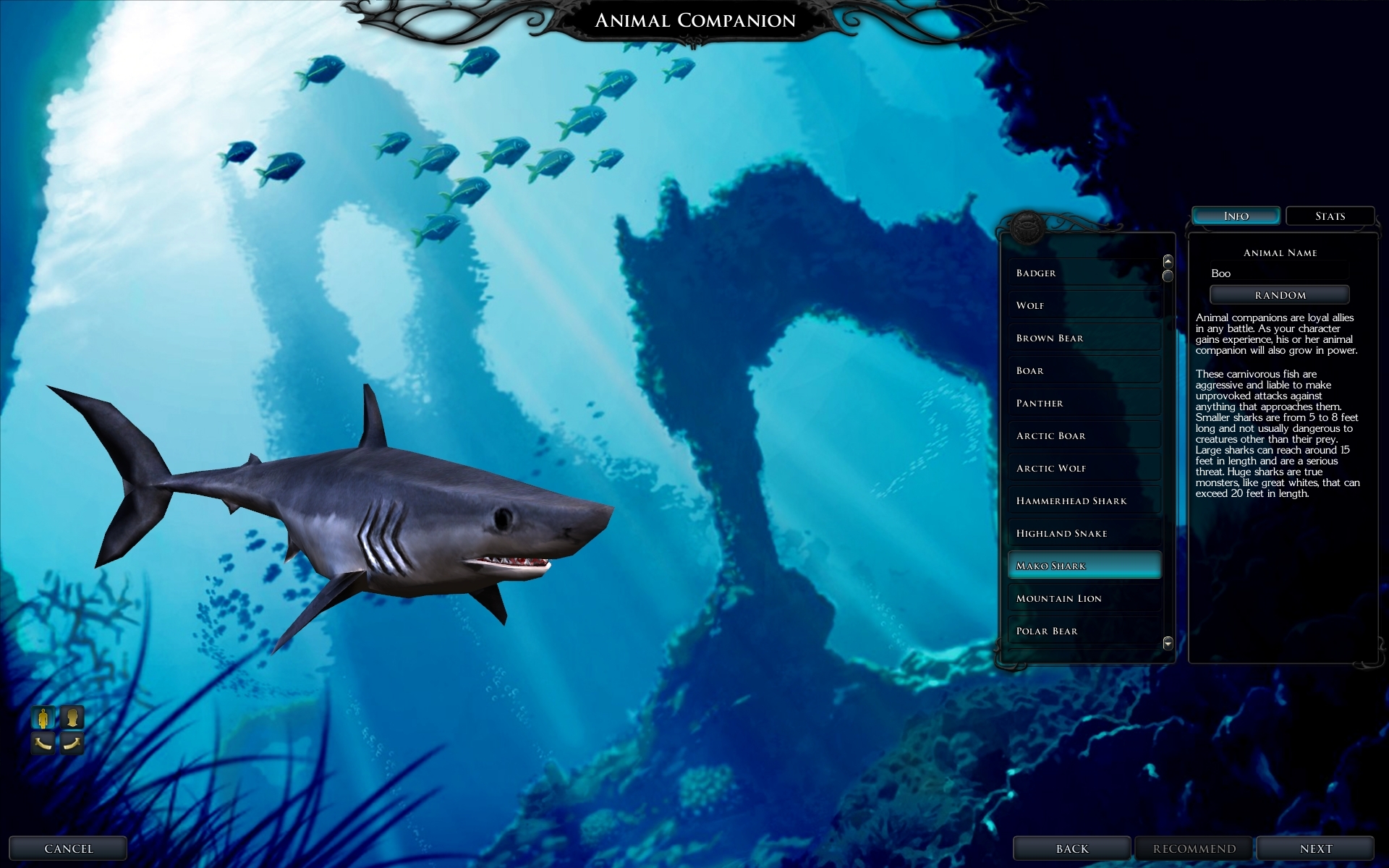Switch to the Info tab

tap(1236, 216)
